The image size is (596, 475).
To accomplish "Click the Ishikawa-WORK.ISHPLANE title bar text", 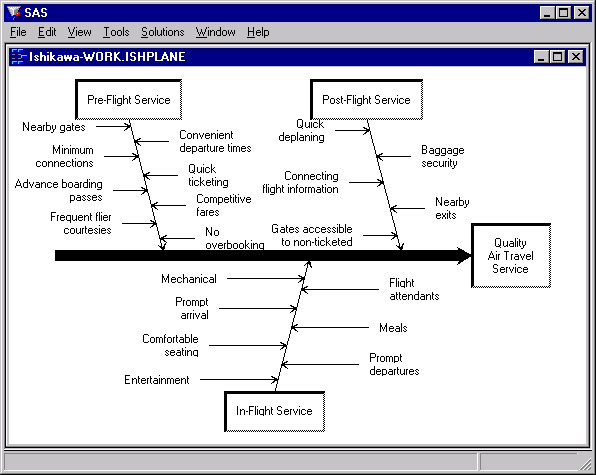I will pyautogui.click(x=107, y=57).
